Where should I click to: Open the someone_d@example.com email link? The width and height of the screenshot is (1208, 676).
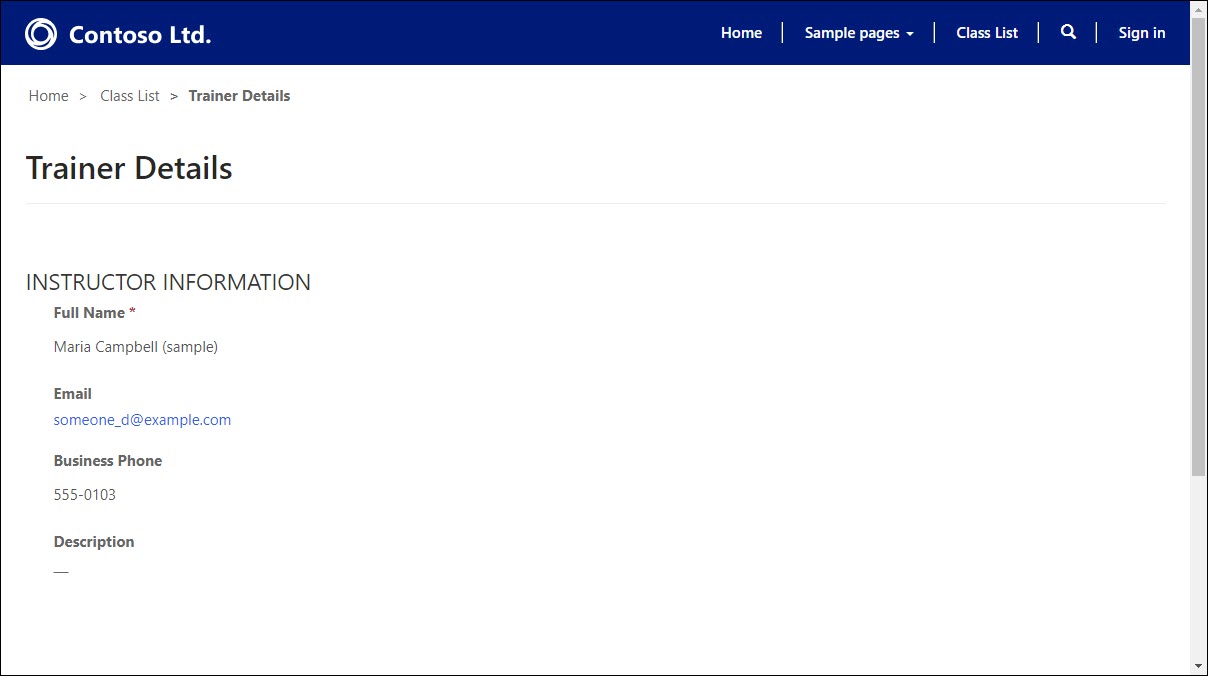click(x=142, y=420)
